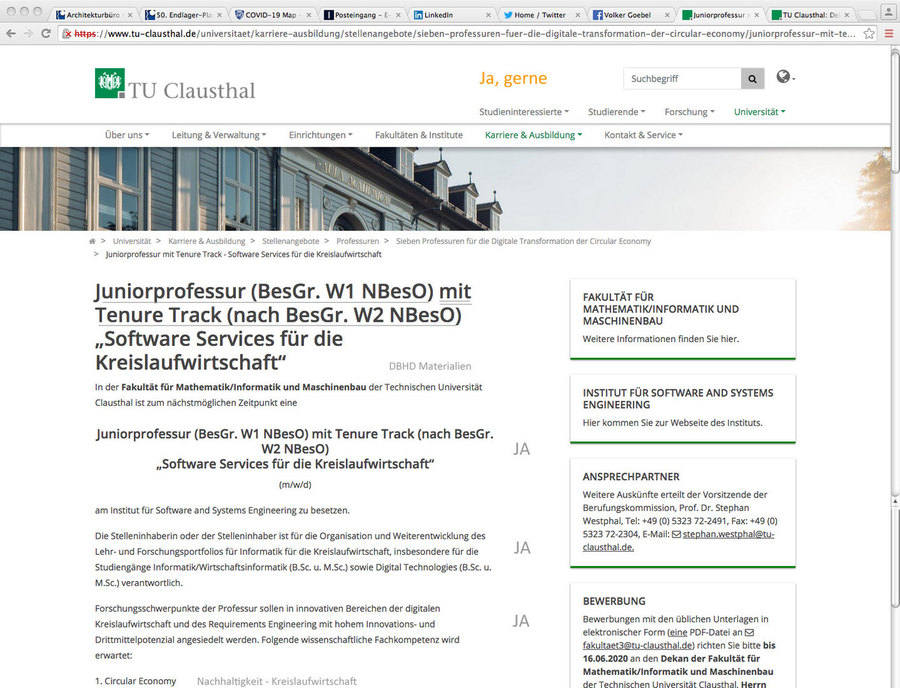Click the breadcrumb home icon
900x688 pixels.
click(x=92, y=241)
